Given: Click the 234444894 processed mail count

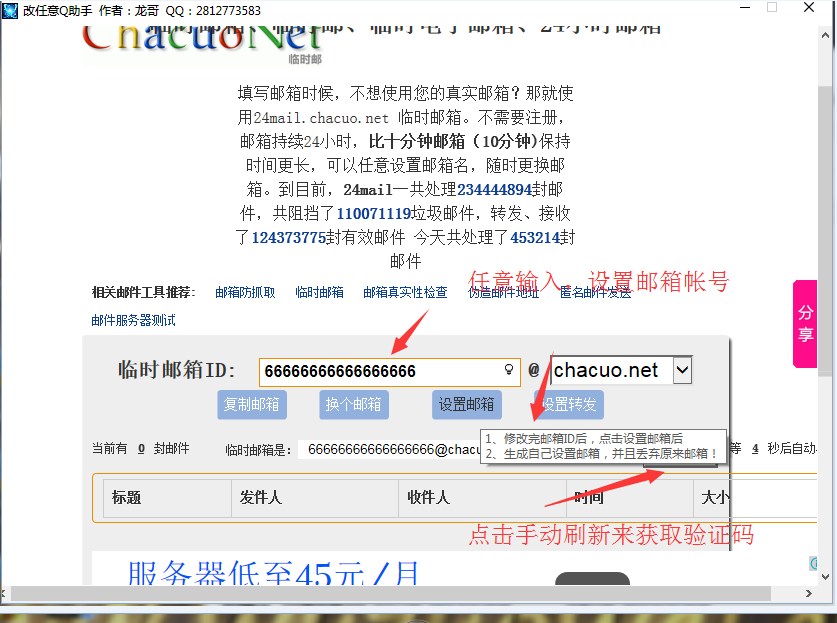Looking at the screenshot, I should [494, 190].
